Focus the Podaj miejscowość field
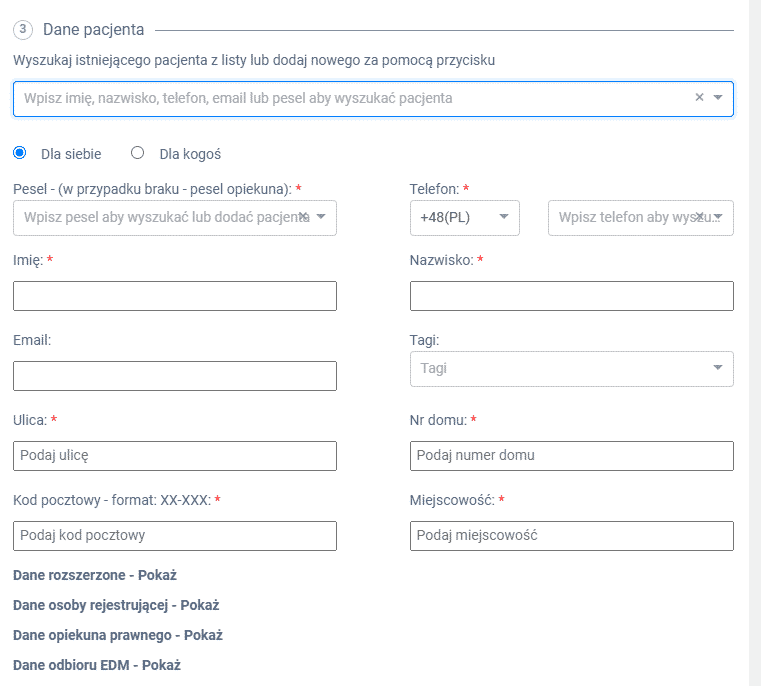761x686 pixels. pos(572,536)
